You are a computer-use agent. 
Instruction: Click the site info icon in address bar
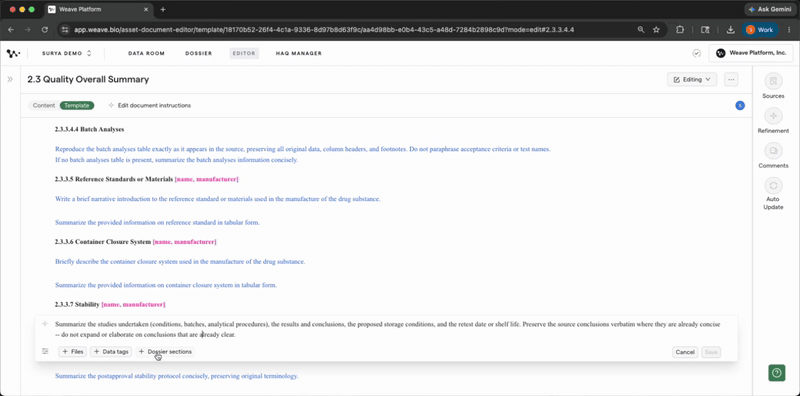coord(65,30)
